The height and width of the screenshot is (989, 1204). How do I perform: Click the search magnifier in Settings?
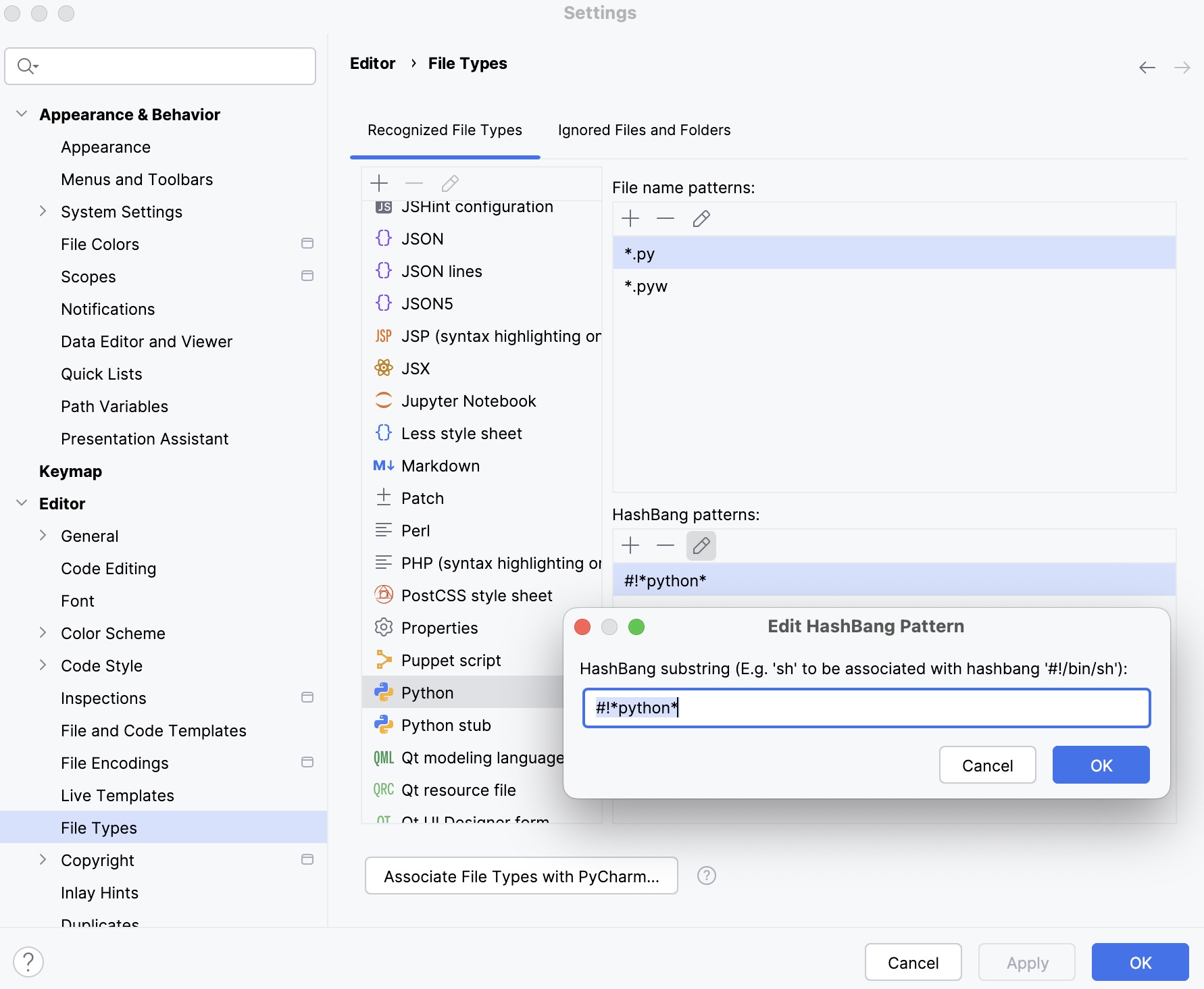pos(27,66)
